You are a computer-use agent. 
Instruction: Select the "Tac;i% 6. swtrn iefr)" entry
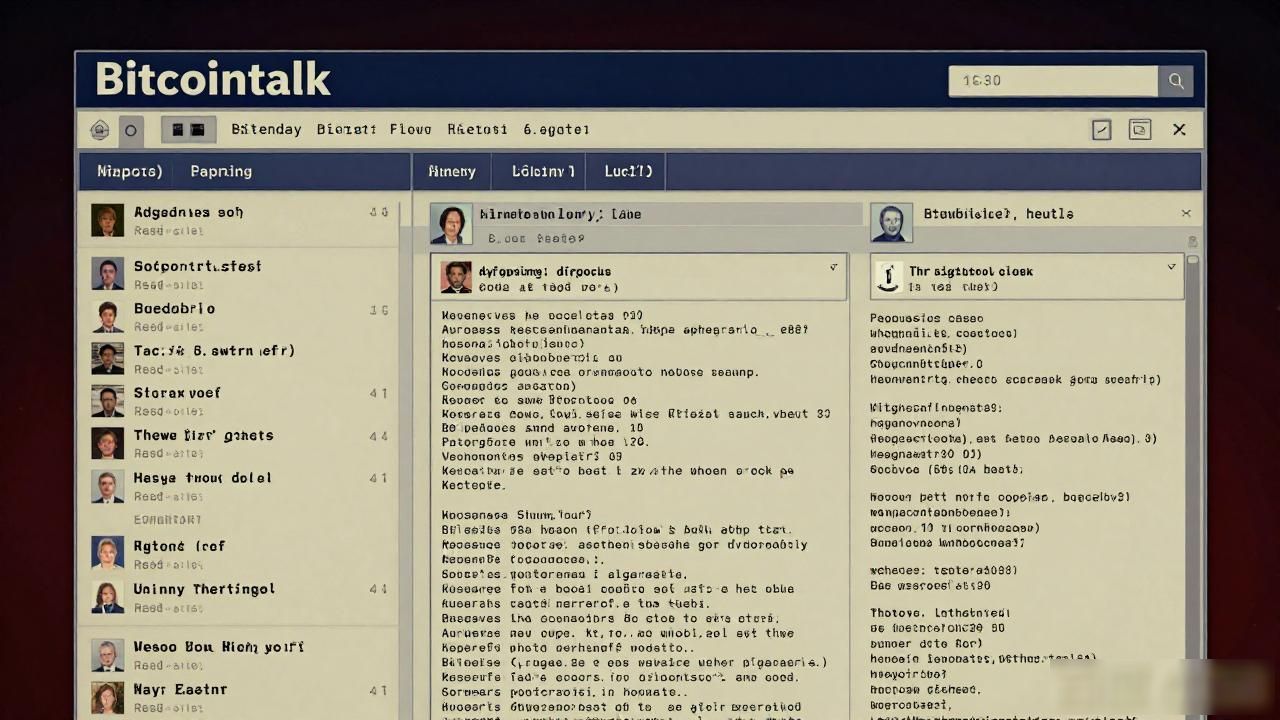[x=238, y=358]
